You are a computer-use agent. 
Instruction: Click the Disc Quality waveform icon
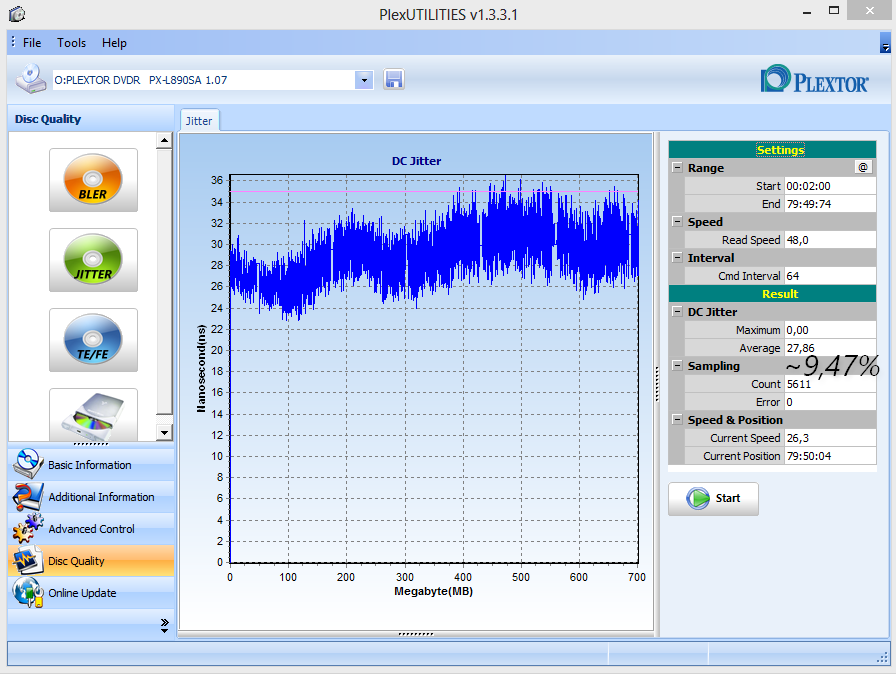(x=27, y=560)
